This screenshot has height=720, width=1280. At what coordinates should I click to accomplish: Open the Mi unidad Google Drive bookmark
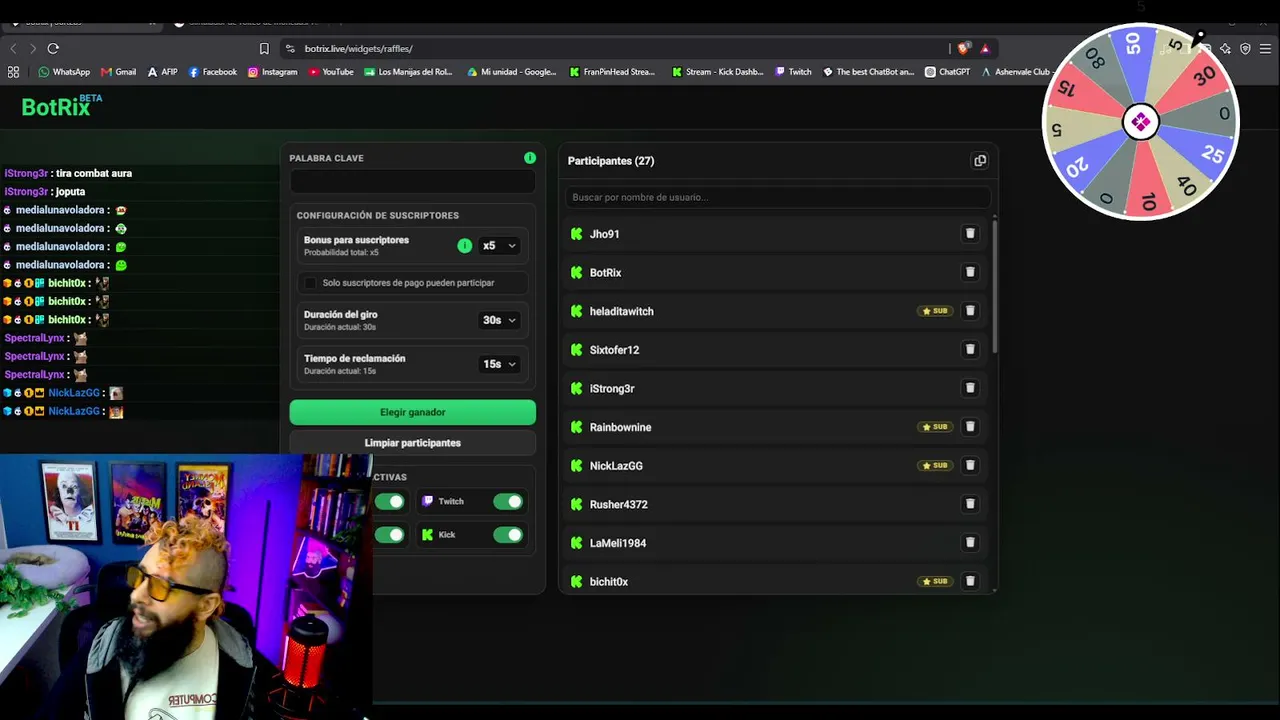pos(512,72)
